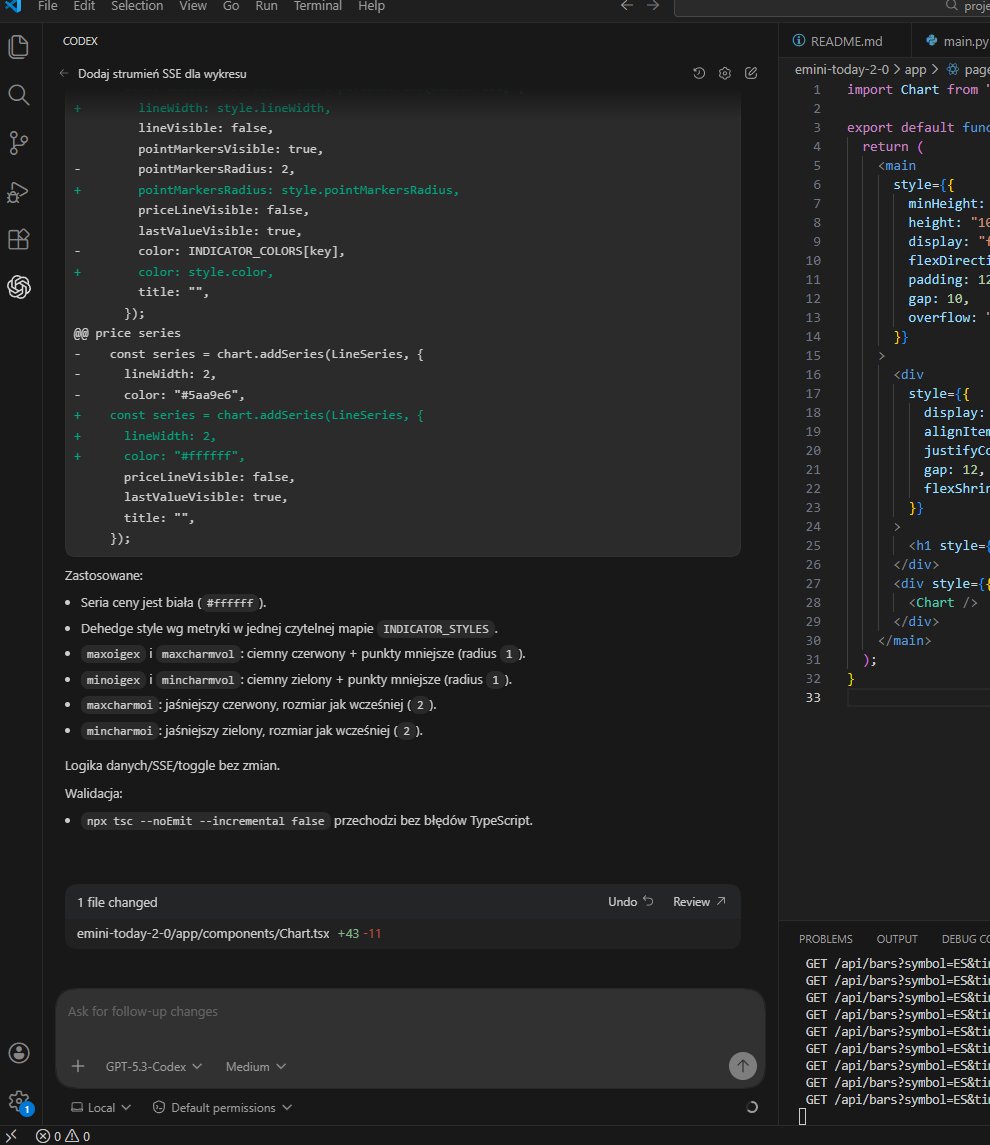Viewport: 990px width, 1145px height.
Task: Open the Manage gear in activity bar
Action: [18, 1101]
